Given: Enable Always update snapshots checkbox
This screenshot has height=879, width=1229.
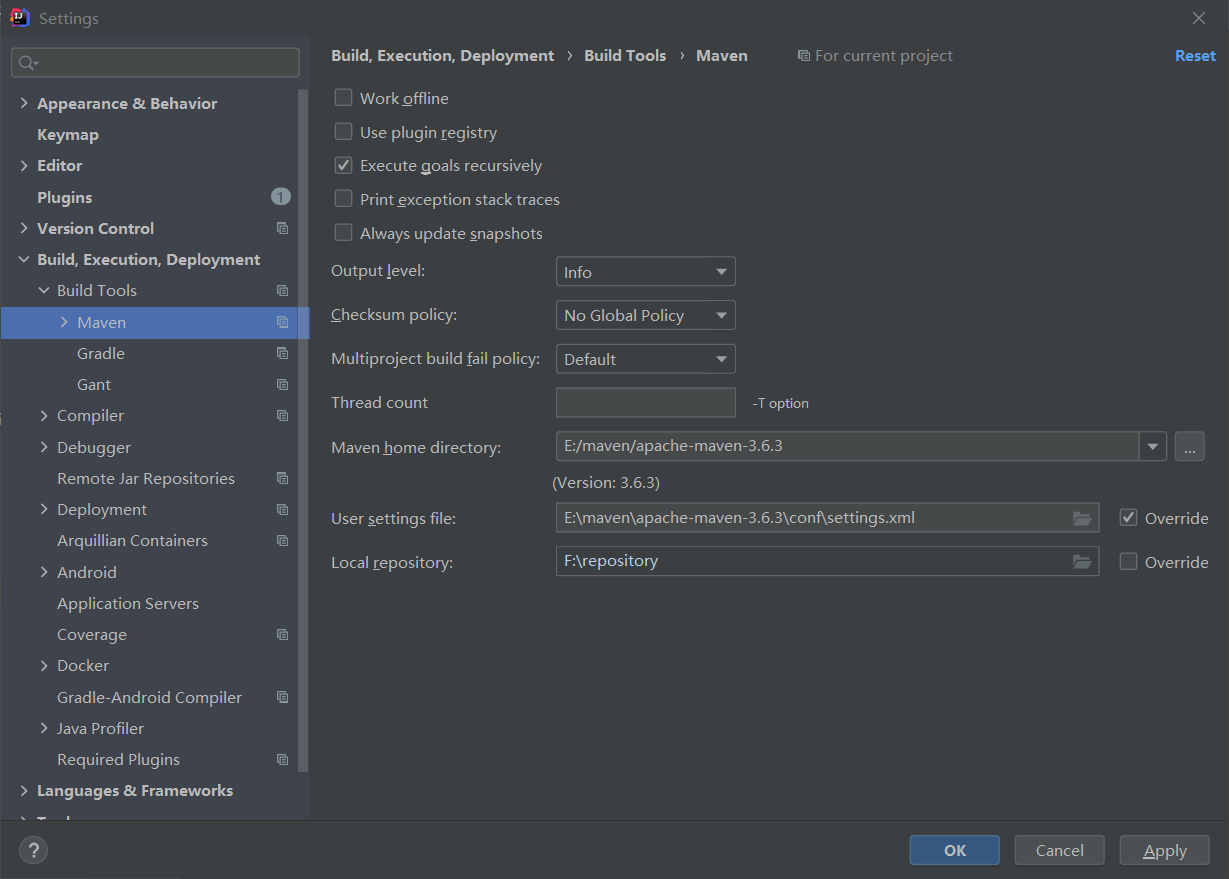Looking at the screenshot, I should pyautogui.click(x=343, y=233).
